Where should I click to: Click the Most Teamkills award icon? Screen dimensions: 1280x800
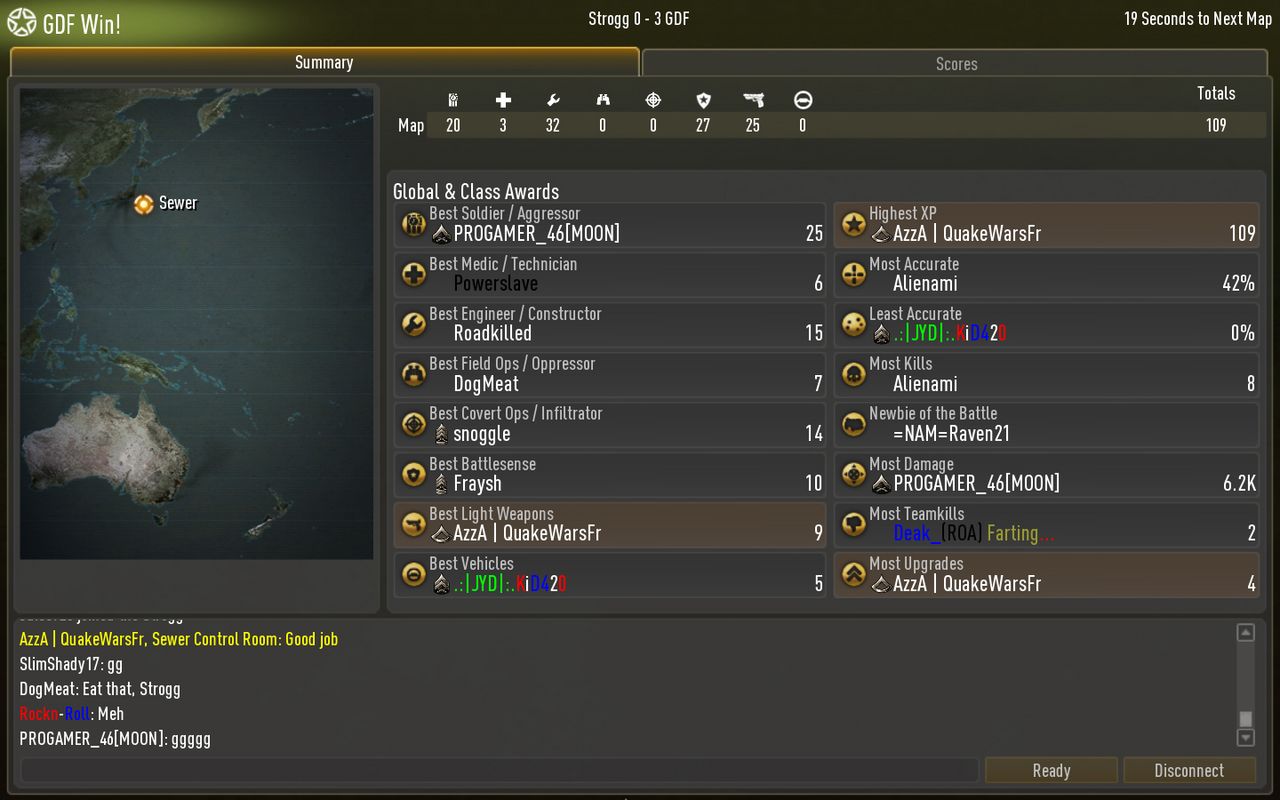[x=853, y=524]
